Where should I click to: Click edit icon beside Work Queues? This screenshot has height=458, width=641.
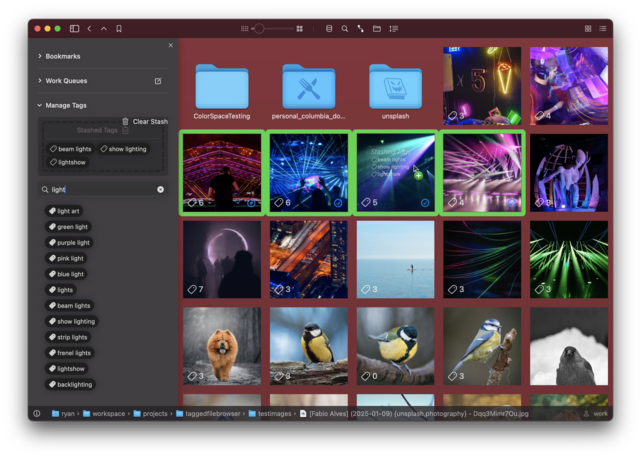click(x=158, y=81)
